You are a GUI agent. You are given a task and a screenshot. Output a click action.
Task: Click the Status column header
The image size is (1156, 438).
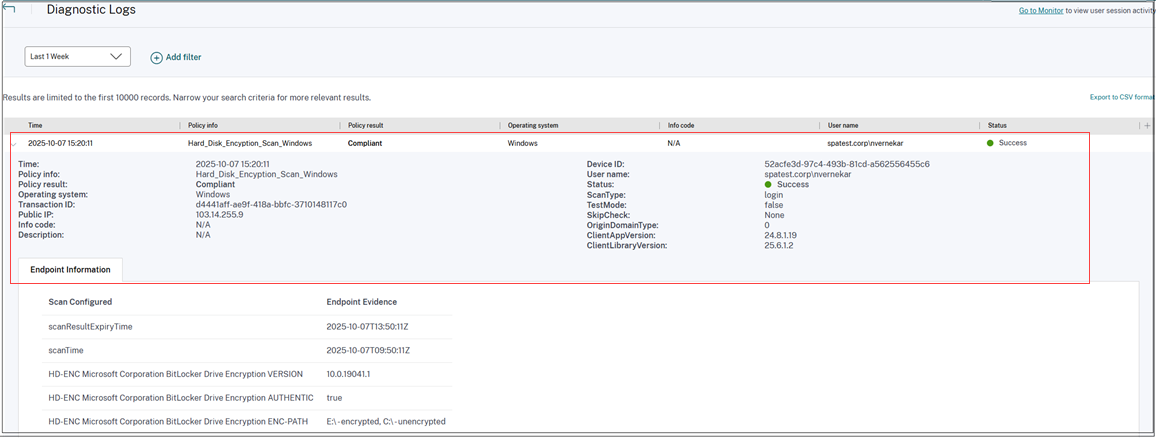tap(997, 126)
